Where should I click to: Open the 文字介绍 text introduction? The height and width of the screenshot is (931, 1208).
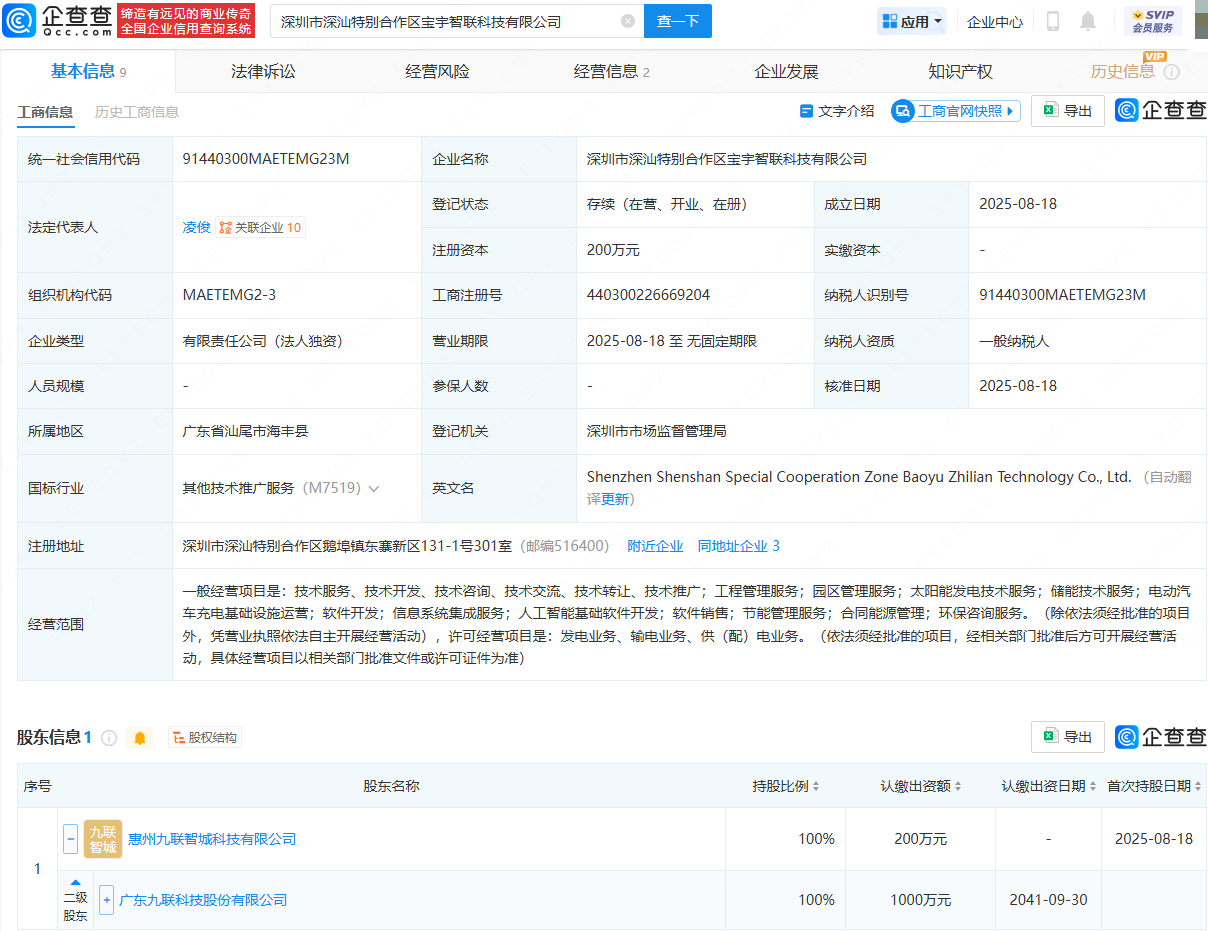tap(837, 111)
